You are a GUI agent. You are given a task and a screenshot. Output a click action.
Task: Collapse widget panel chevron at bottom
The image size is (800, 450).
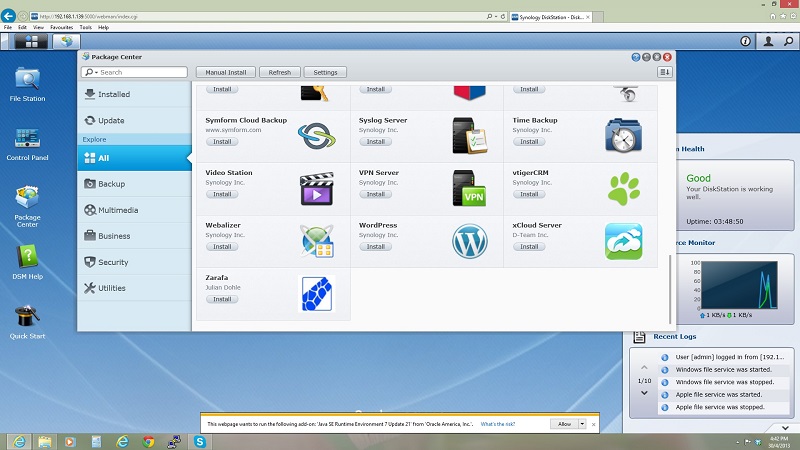pyautogui.click(x=785, y=428)
